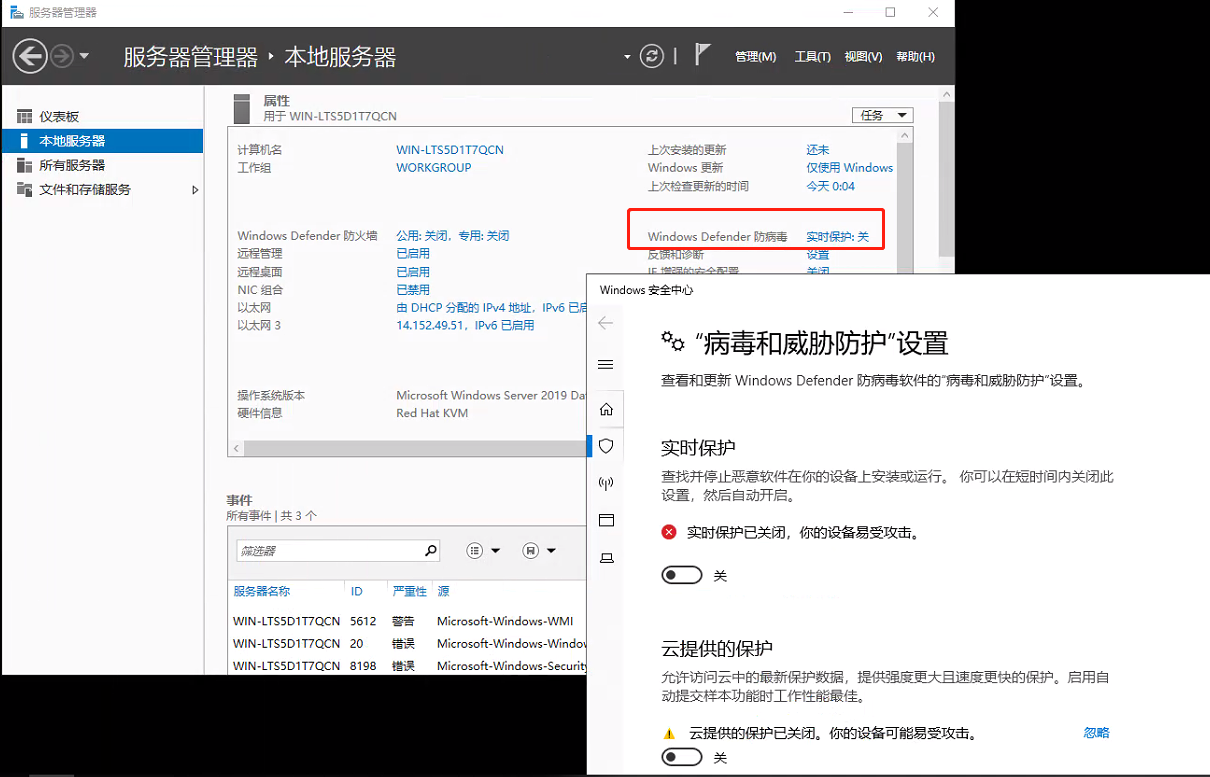Go back in Server Manager navigation
The image size is (1210, 777).
(31, 56)
